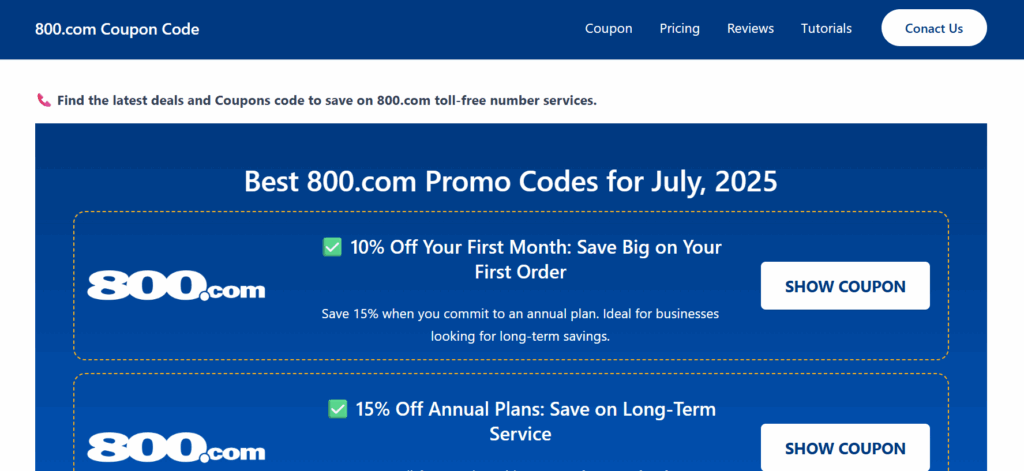Viewport: 1024px width, 471px height.
Task: Select the dashed-border card for the 15% offer
Action: (x=511, y=423)
